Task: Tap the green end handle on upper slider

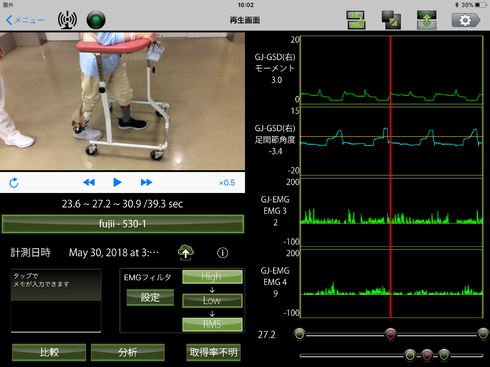Action: pyautogui.click(x=483, y=334)
